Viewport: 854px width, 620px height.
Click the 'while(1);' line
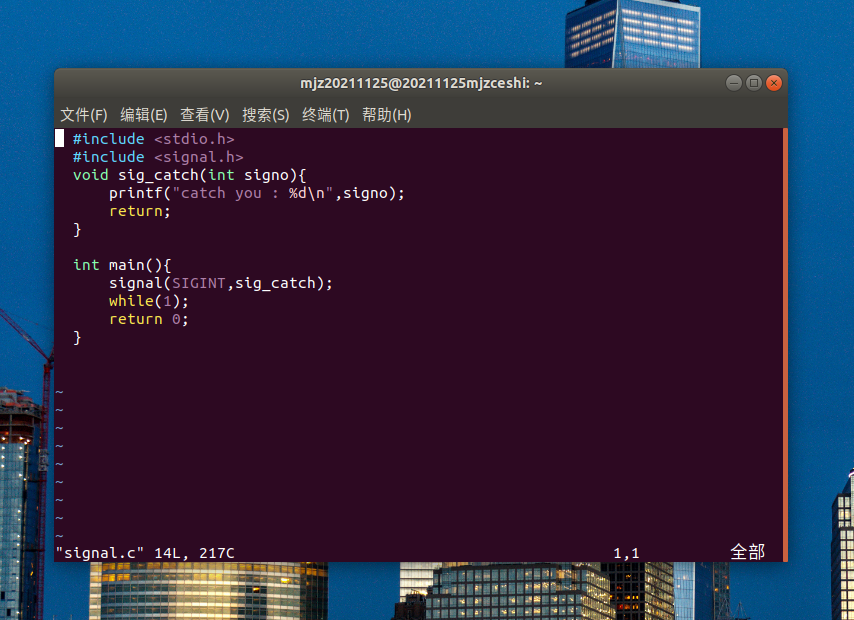tap(149, 301)
